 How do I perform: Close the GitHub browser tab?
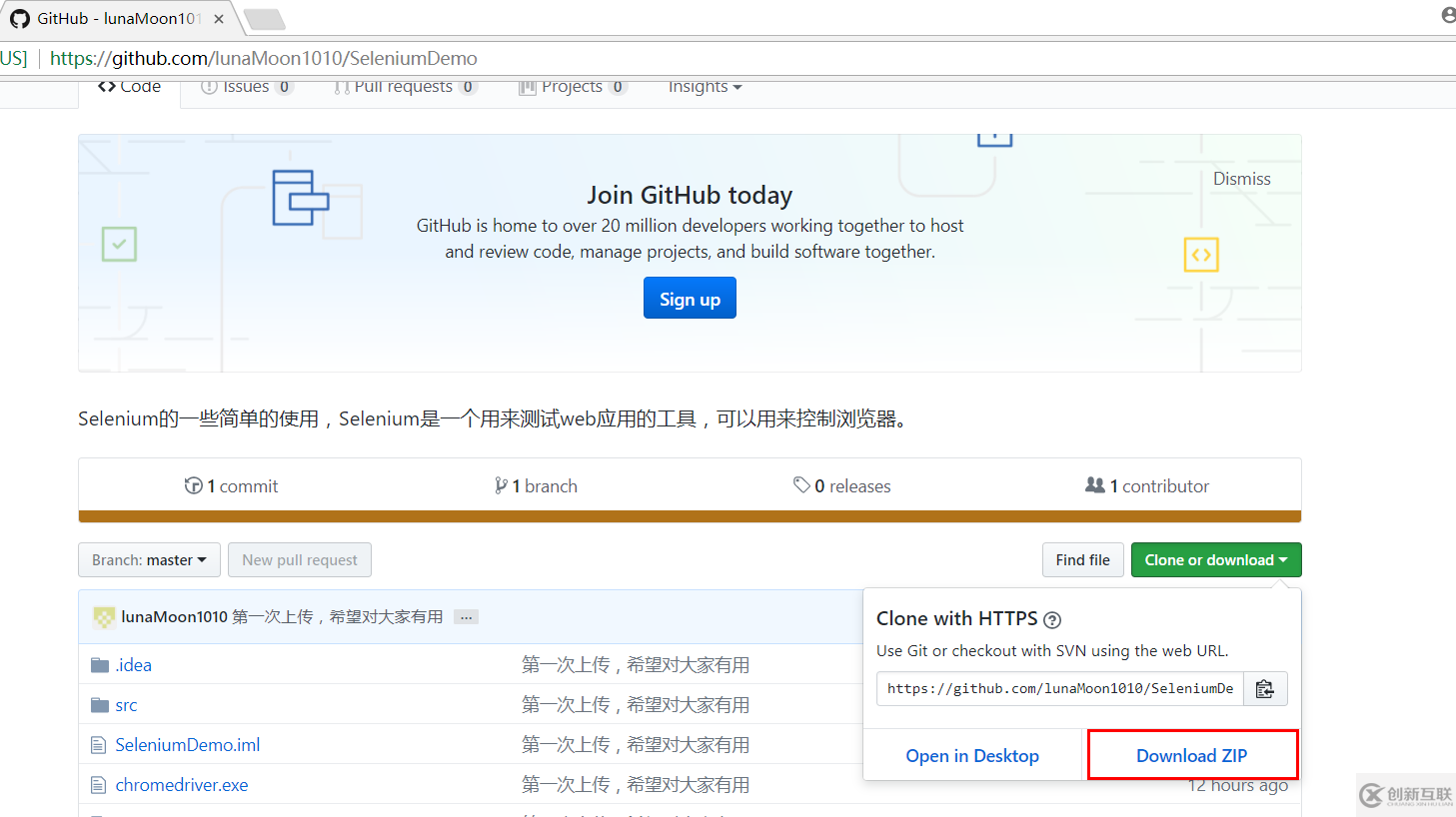click(x=219, y=18)
